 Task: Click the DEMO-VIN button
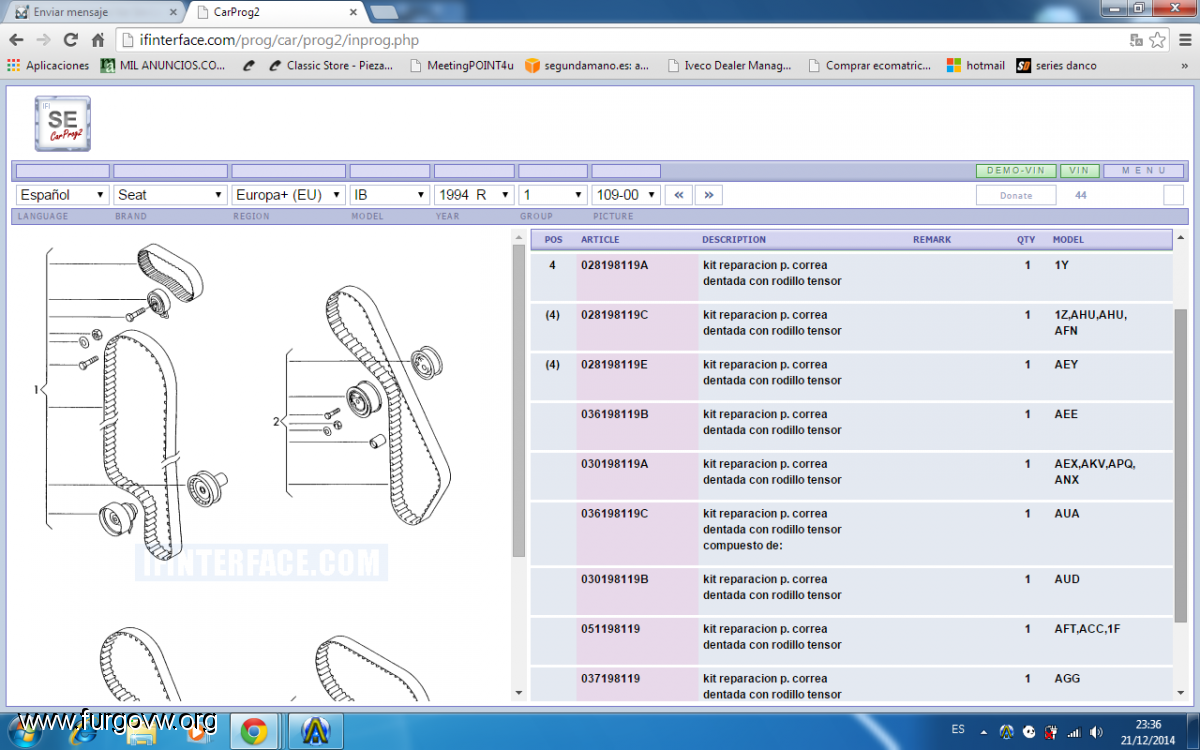tap(1016, 171)
